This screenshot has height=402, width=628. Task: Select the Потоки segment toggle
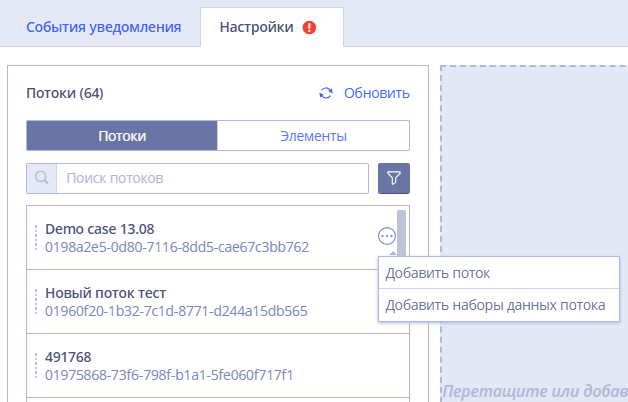[122, 136]
